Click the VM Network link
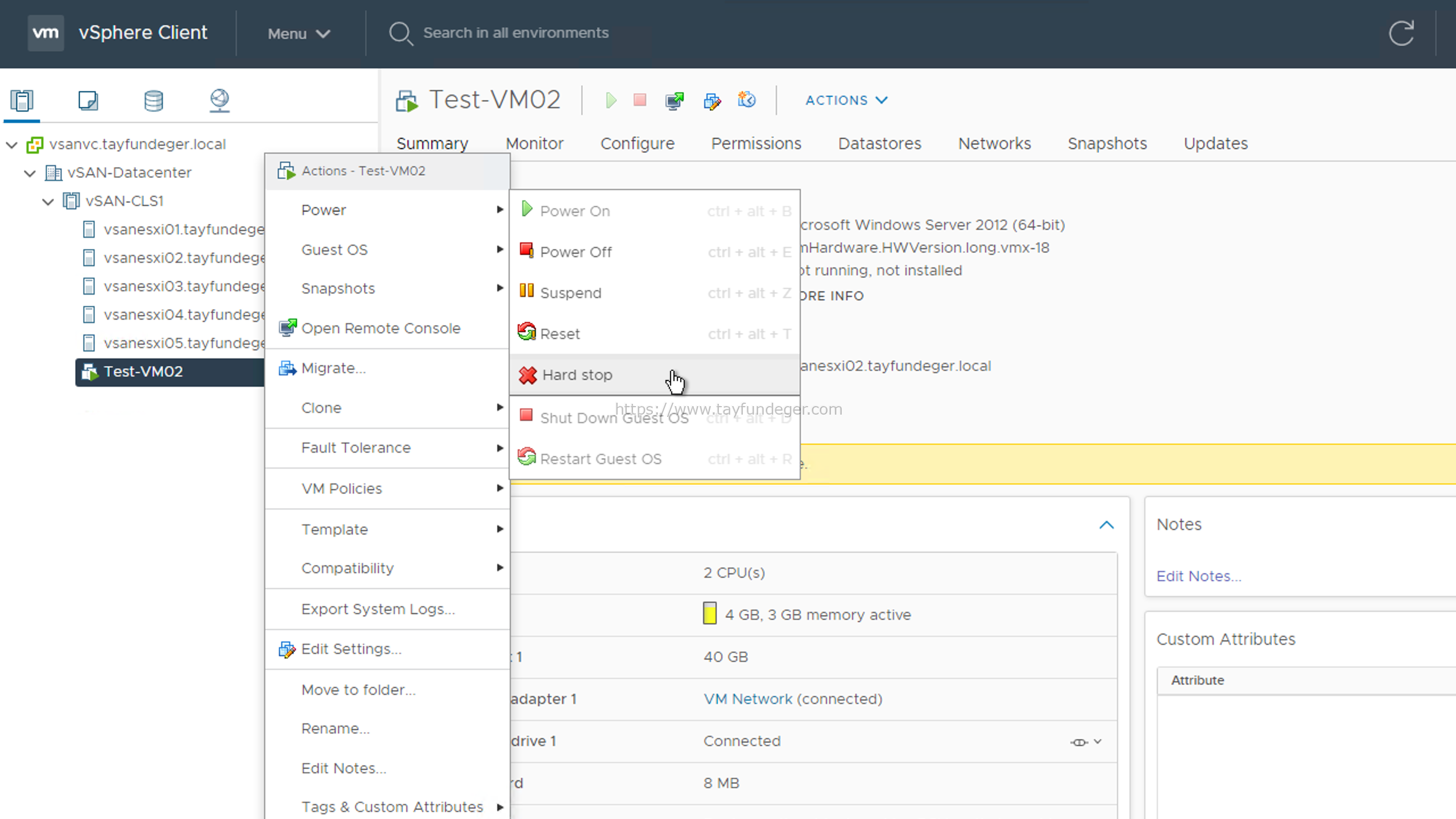The image size is (1456, 819). pos(747,699)
